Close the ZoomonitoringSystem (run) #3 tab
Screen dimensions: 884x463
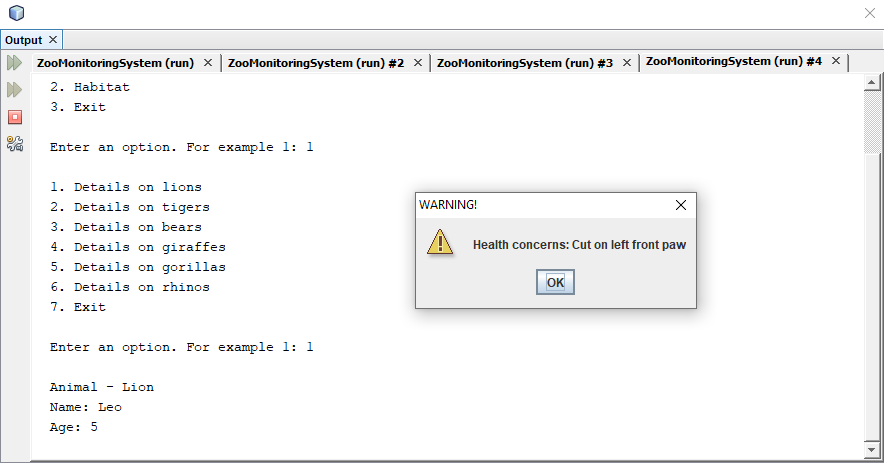coord(627,63)
